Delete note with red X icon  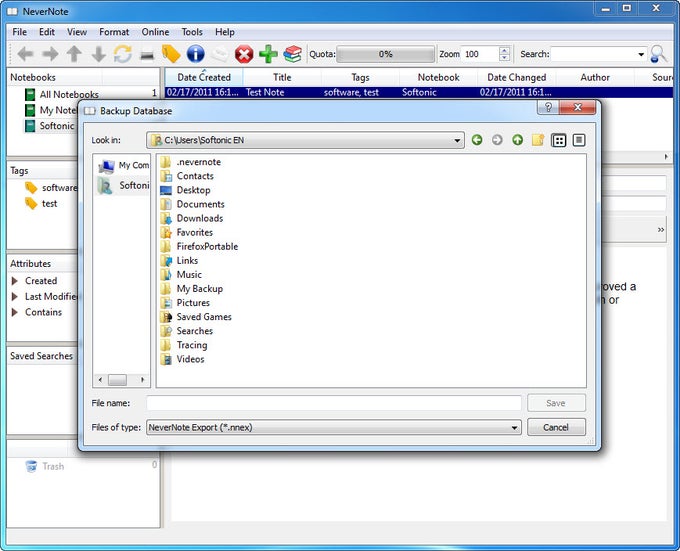pyautogui.click(x=244, y=55)
